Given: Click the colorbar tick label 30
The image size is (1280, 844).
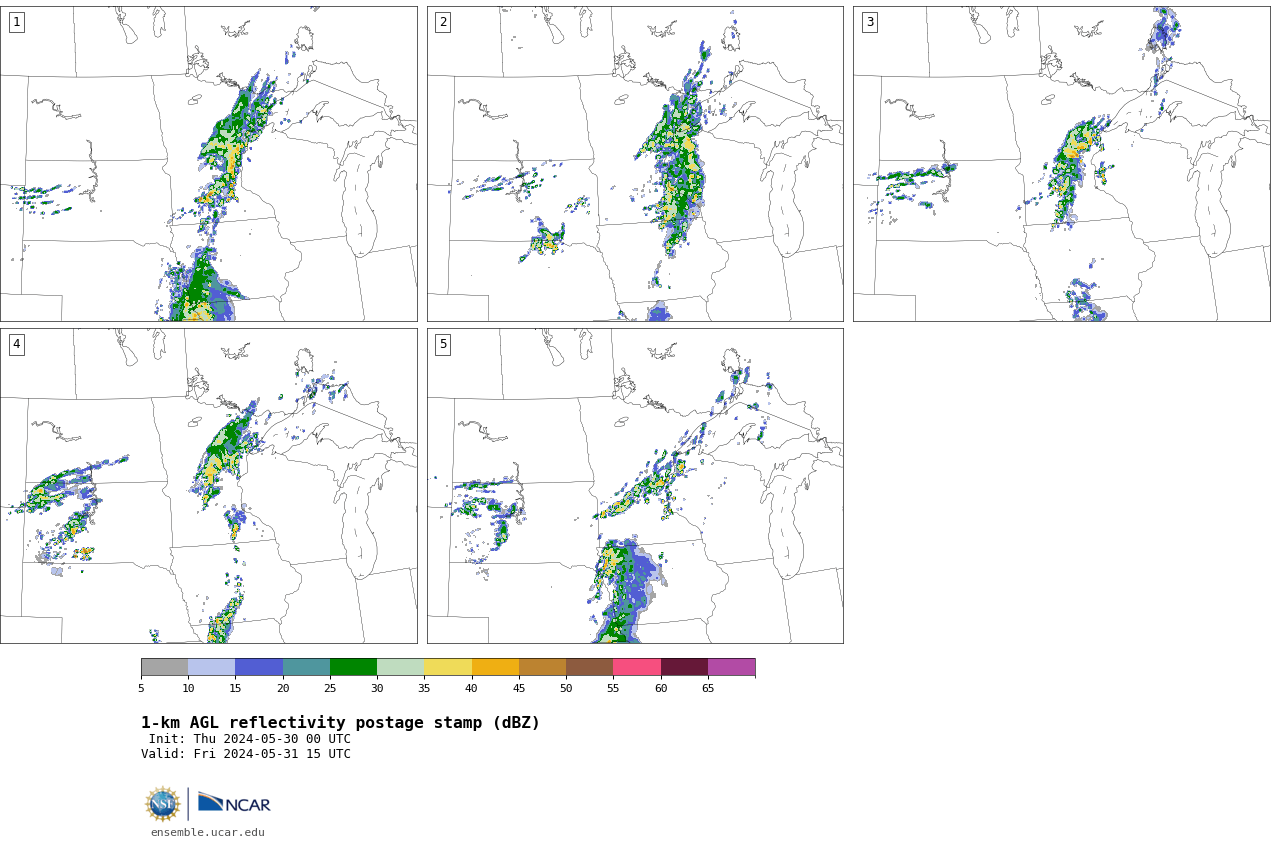Looking at the screenshot, I should (377, 688).
